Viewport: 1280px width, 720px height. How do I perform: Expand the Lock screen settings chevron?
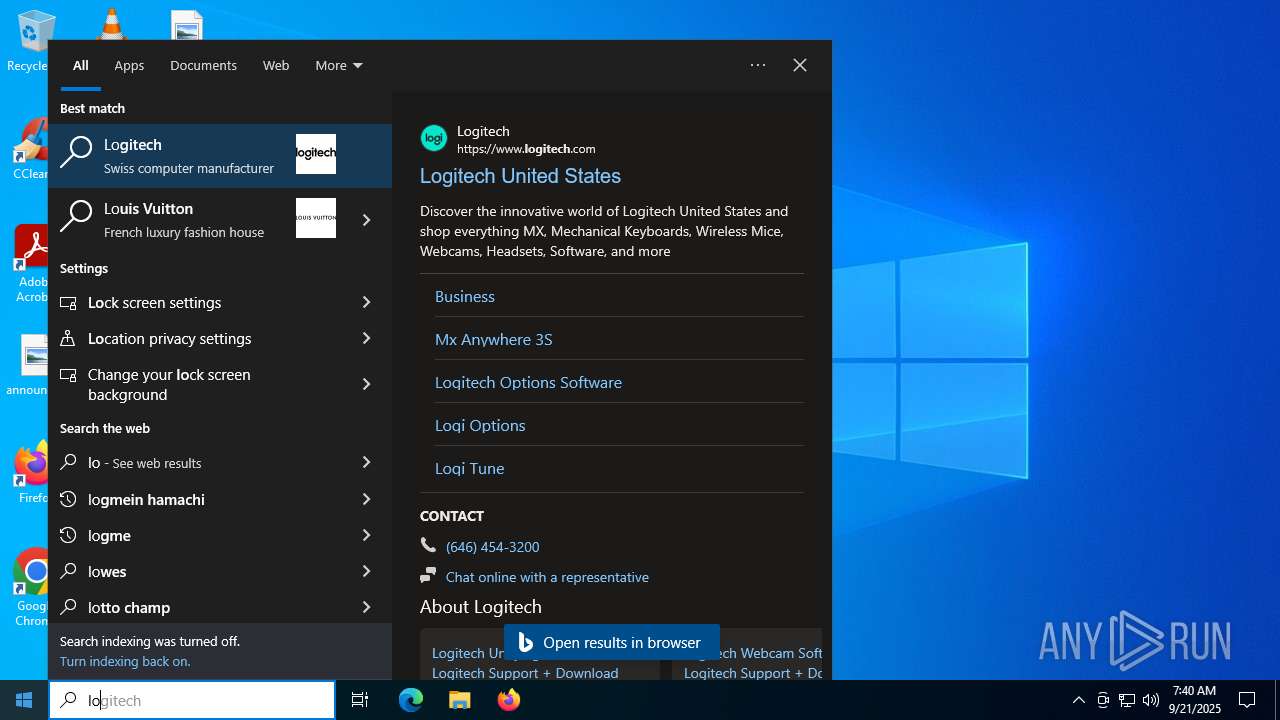click(x=366, y=302)
